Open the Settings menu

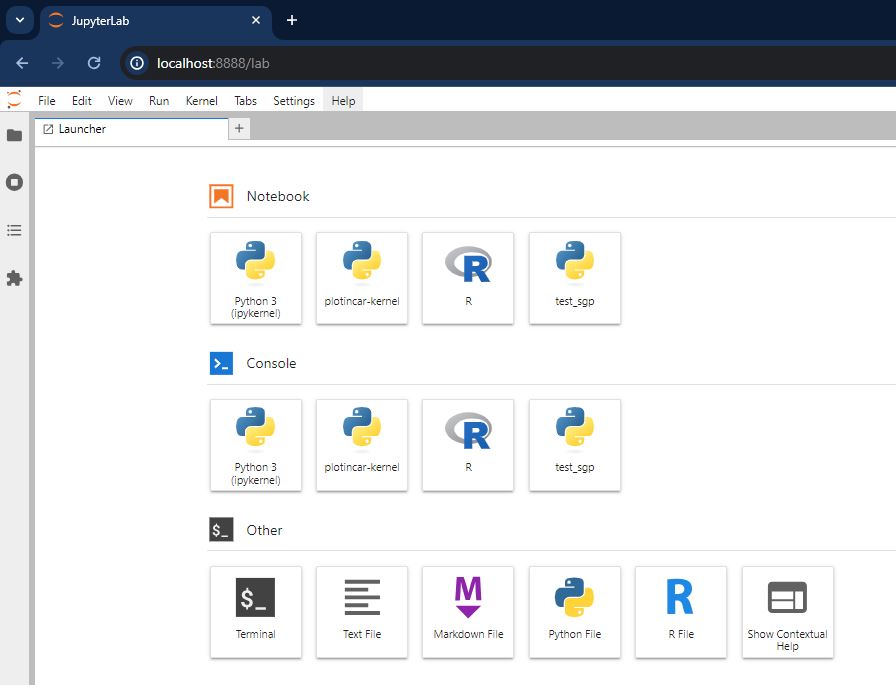pos(294,101)
